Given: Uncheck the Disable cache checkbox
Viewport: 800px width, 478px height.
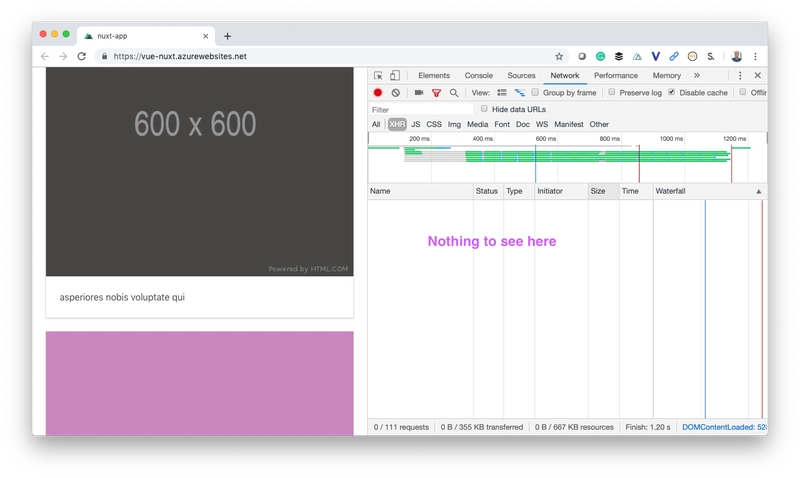Looking at the screenshot, I should coord(672,92).
